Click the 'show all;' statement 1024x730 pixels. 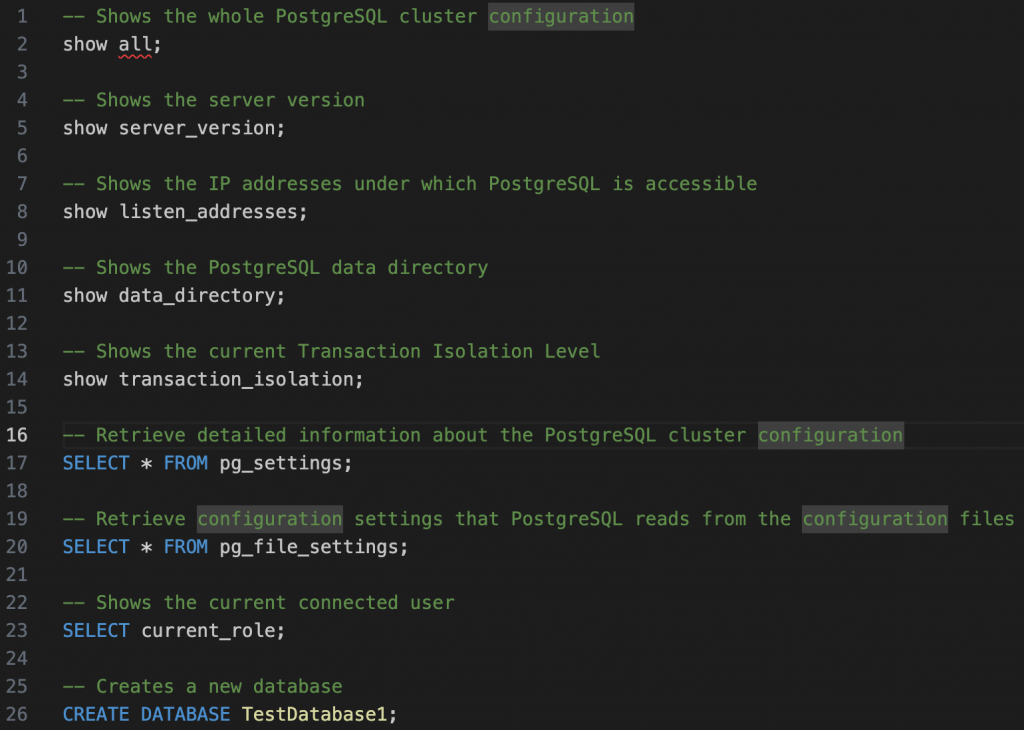pyautogui.click(x=112, y=44)
